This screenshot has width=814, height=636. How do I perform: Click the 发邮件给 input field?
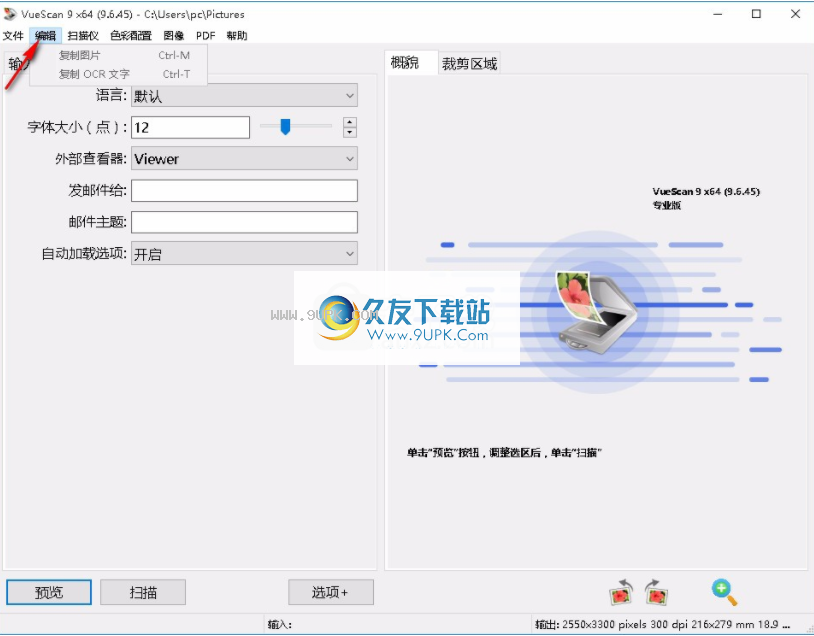click(245, 191)
